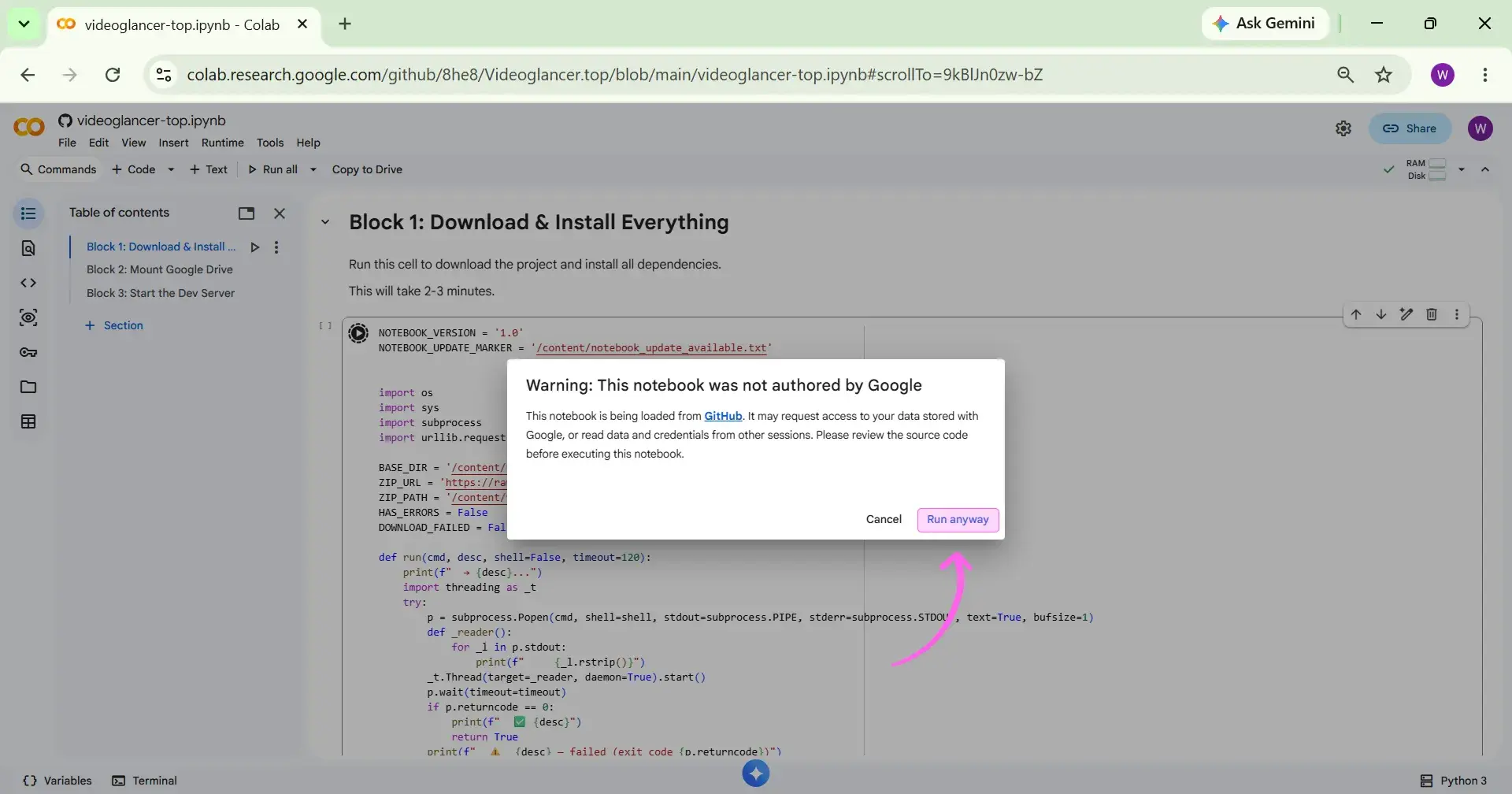The image size is (1512, 794).
Task: Open Secrets key icon in sidebar
Action: 28,352
